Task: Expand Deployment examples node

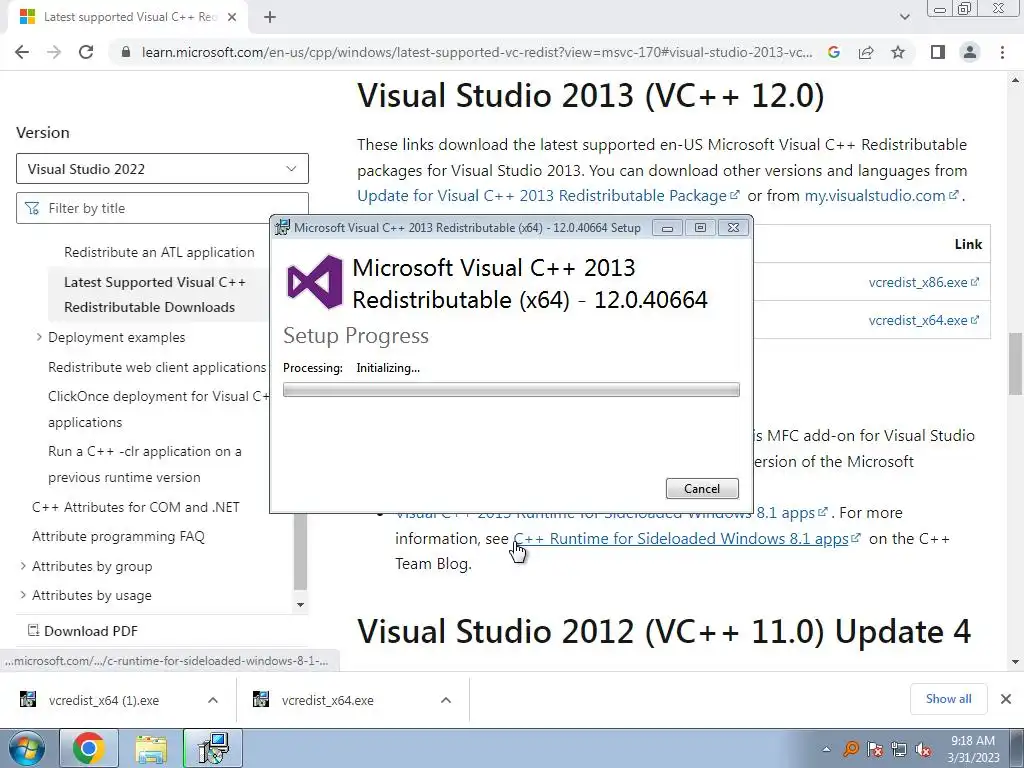Action: pyautogui.click(x=39, y=337)
